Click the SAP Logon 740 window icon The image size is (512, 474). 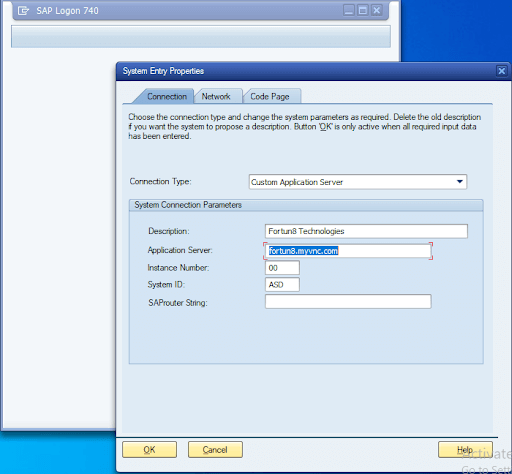pyautogui.click(x=23, y=11)
